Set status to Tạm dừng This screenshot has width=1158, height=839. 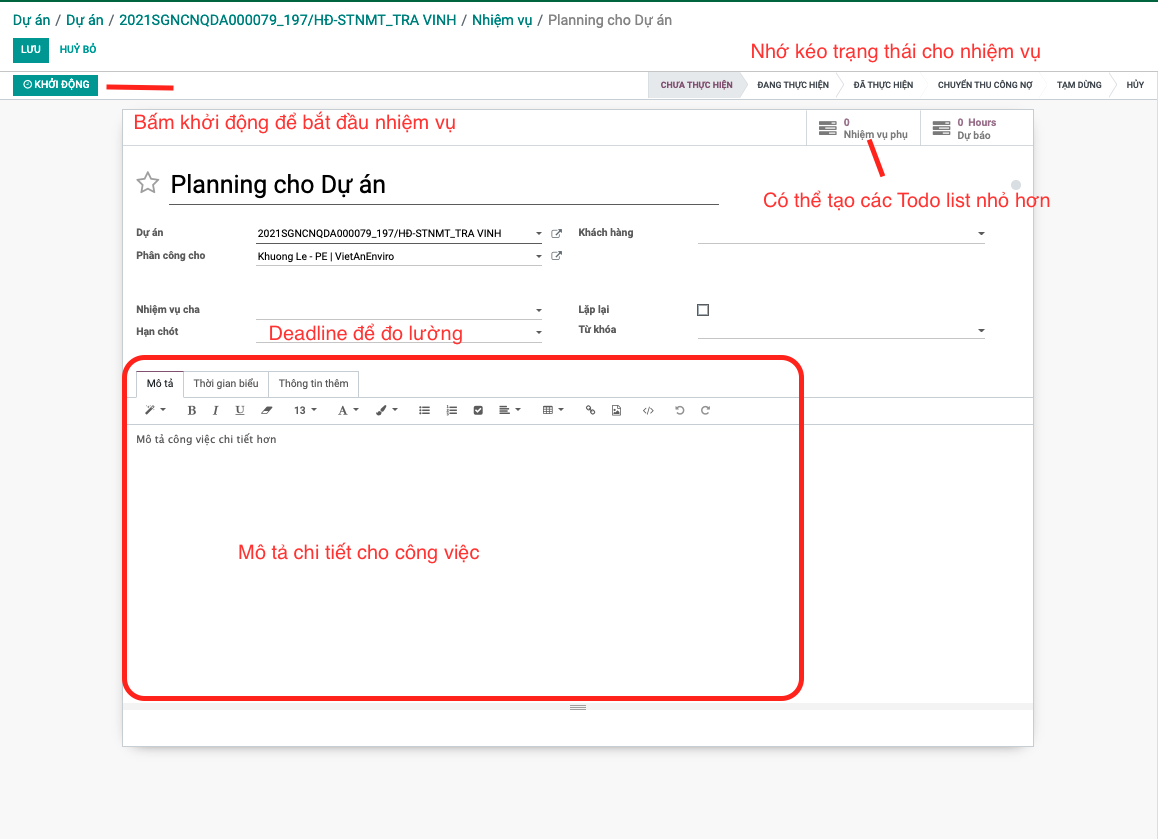1078,85
